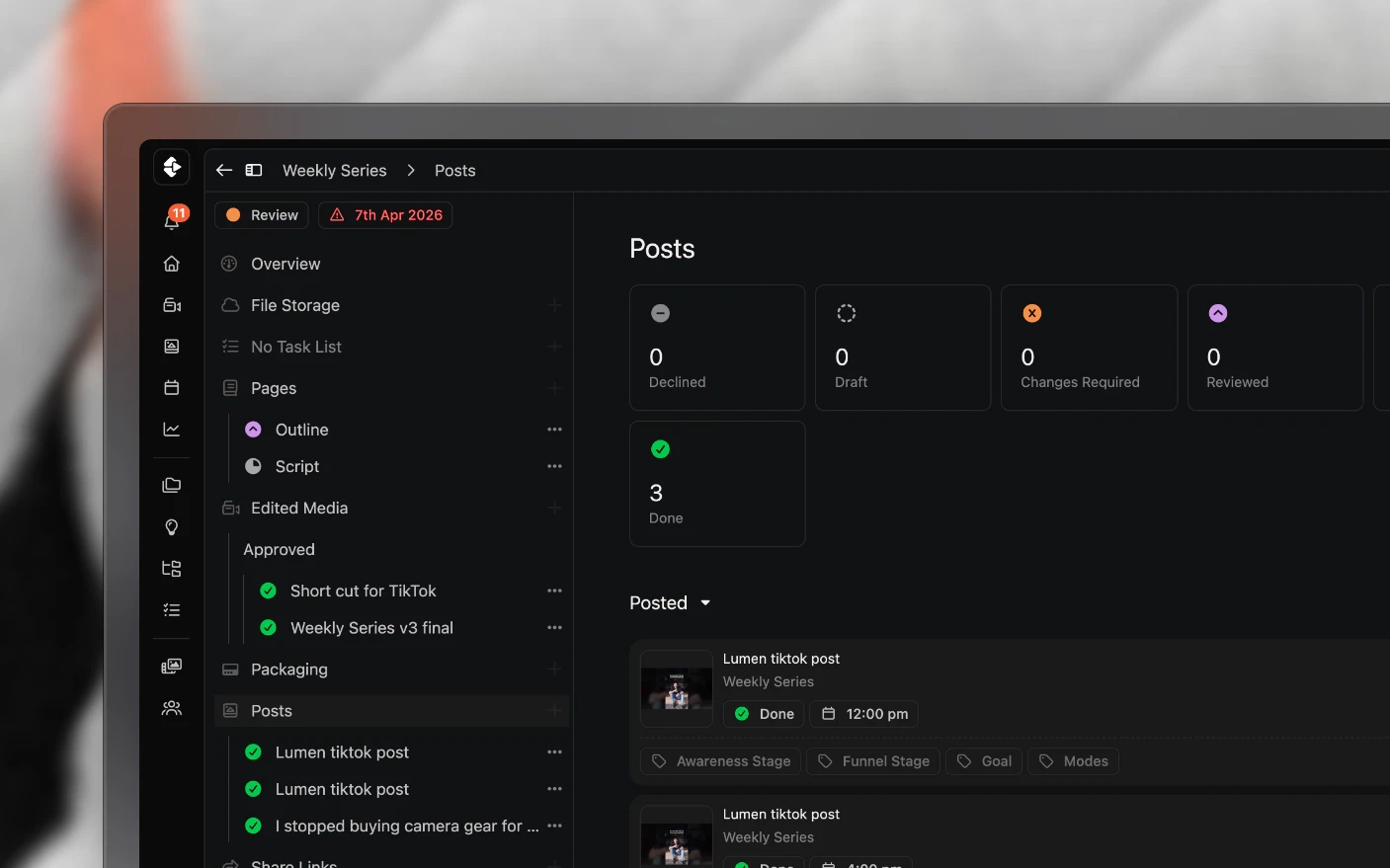This screenshot has height=868, width=1390.
Task: Open more options for Outline
Action: [554, 430]
